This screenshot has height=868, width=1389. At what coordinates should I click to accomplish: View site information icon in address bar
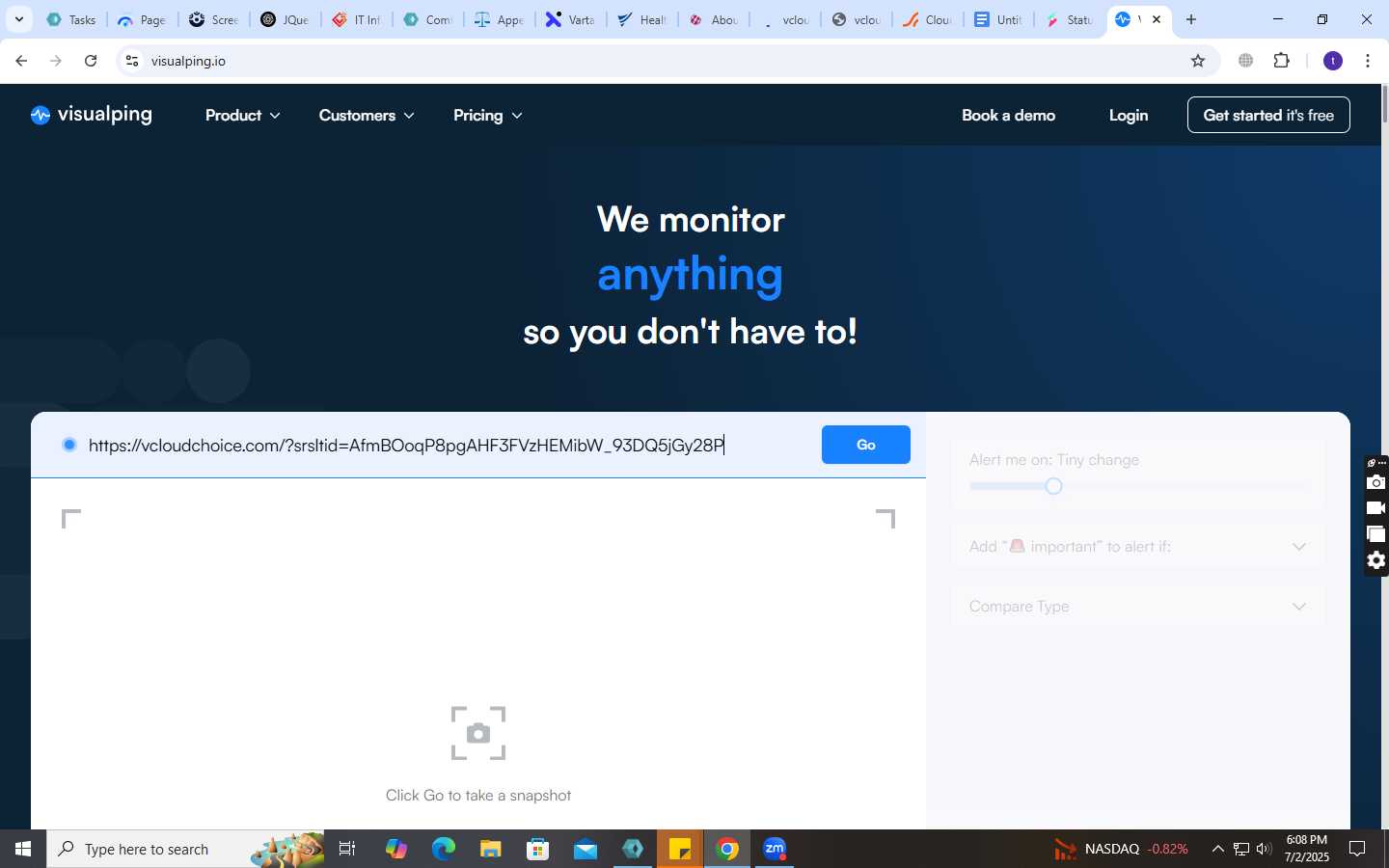point(132,61)
